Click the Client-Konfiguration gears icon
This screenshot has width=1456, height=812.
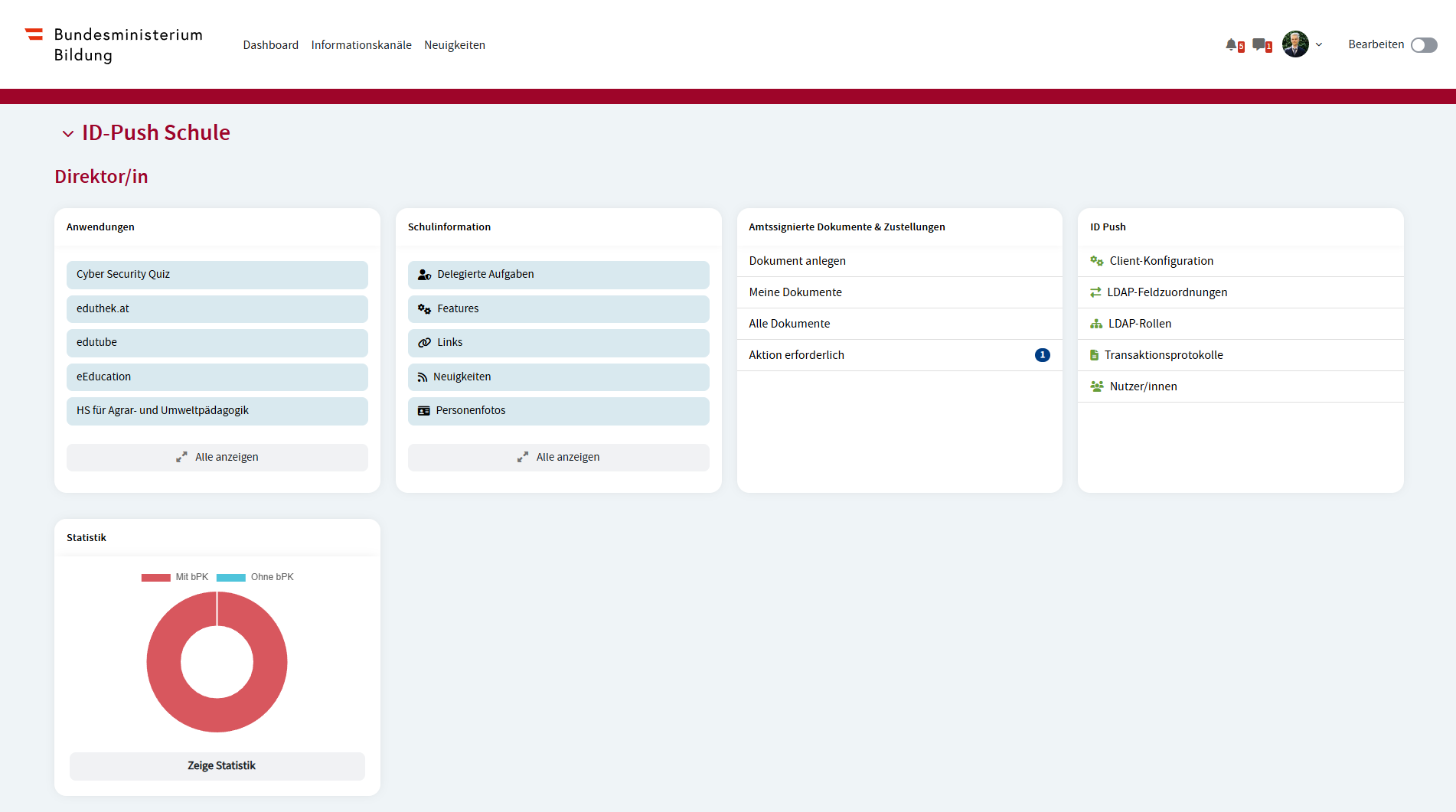1097,261
